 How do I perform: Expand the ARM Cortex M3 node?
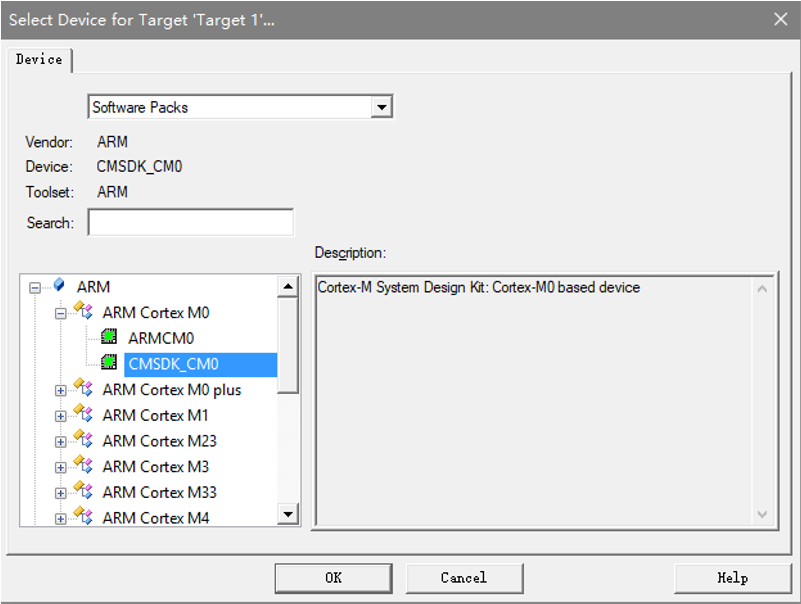point(60,467)
